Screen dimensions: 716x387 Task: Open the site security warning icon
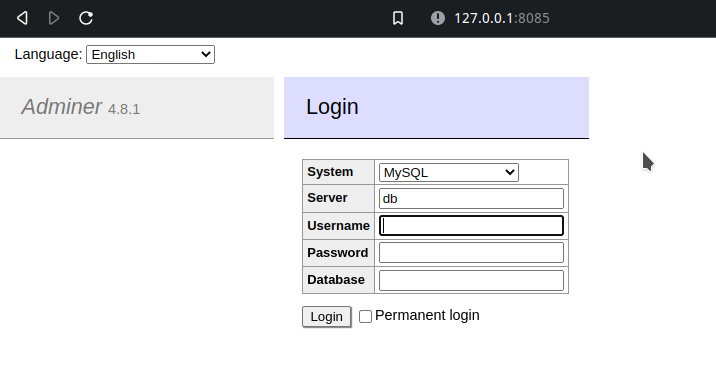tap(437, 18)
